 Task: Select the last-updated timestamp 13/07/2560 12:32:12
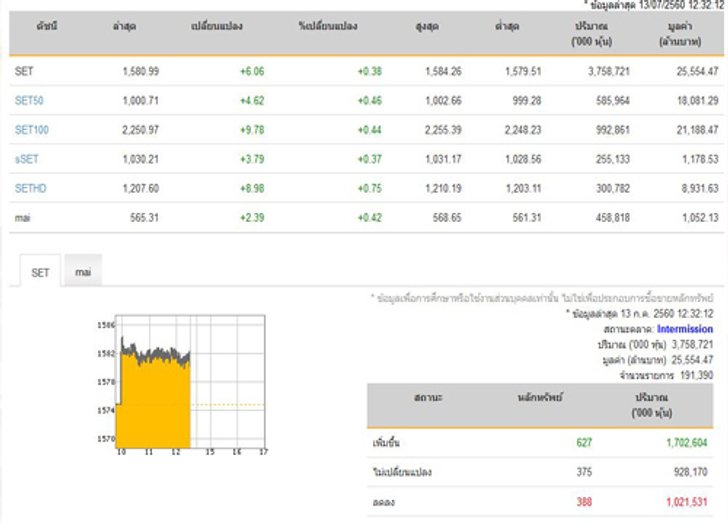tap(681, 5)
